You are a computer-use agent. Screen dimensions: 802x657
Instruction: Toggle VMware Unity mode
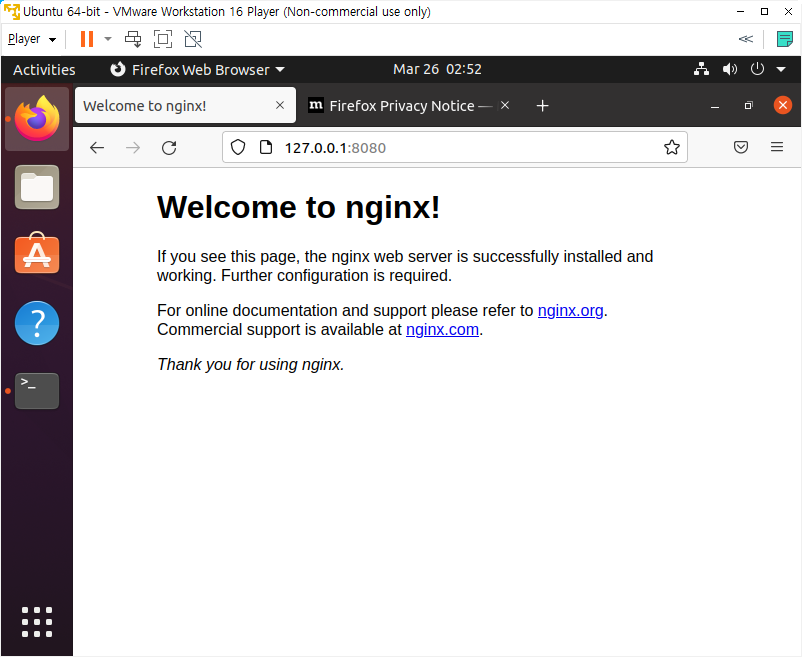click(193, 39)
